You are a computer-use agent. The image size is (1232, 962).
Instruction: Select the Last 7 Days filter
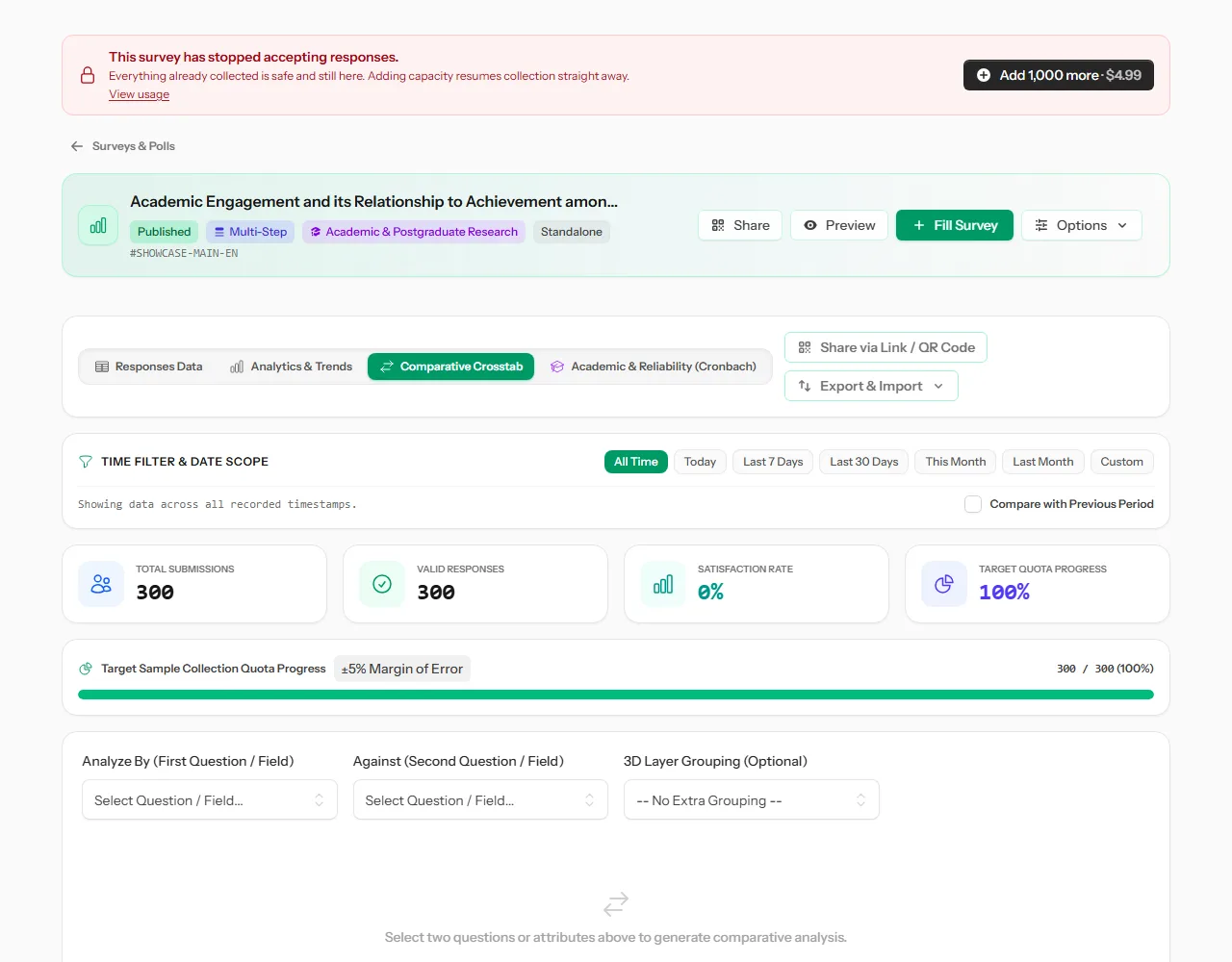[x=773, y=462]
